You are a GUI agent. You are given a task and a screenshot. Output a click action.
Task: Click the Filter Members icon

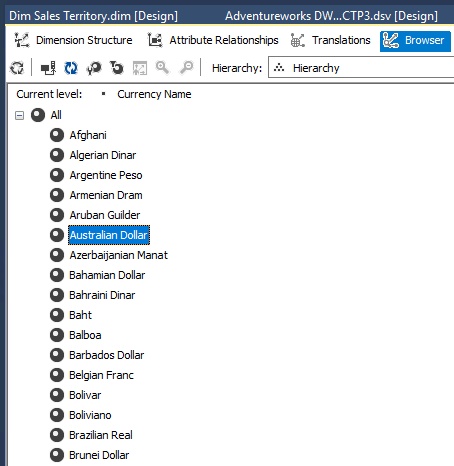click(x=117, y=68)
